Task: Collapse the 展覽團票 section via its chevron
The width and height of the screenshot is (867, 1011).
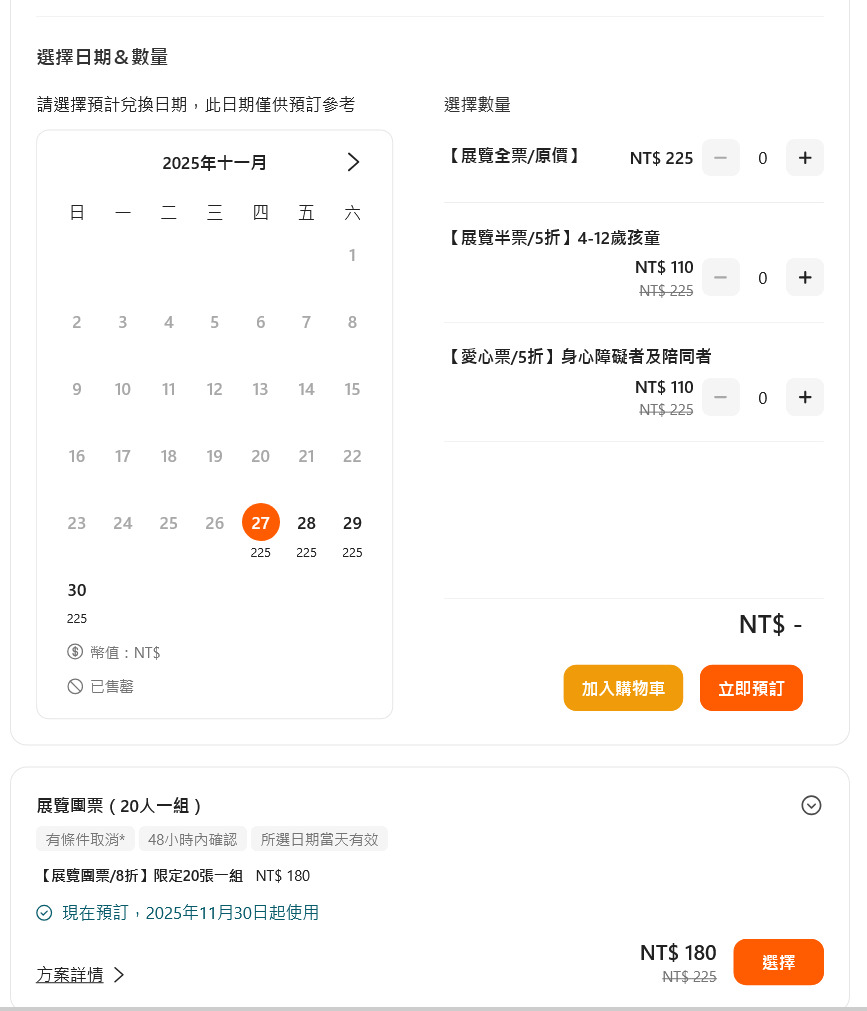Action: click(811, 805)
